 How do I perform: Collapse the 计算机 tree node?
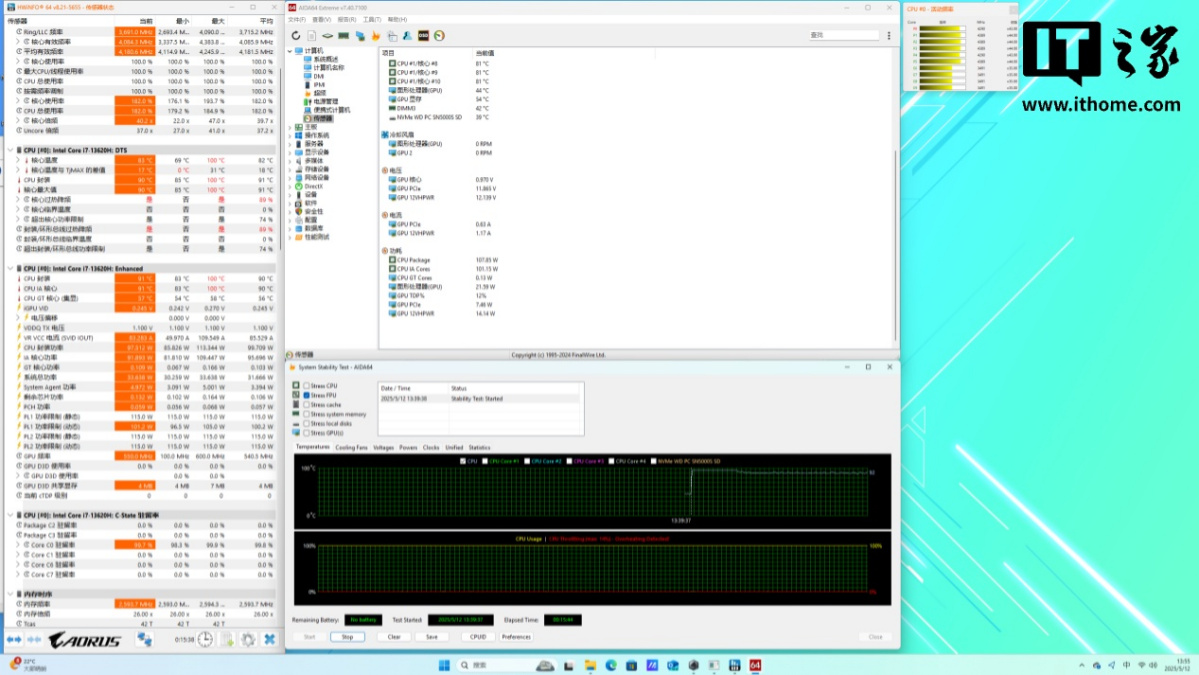coord(291,51)
